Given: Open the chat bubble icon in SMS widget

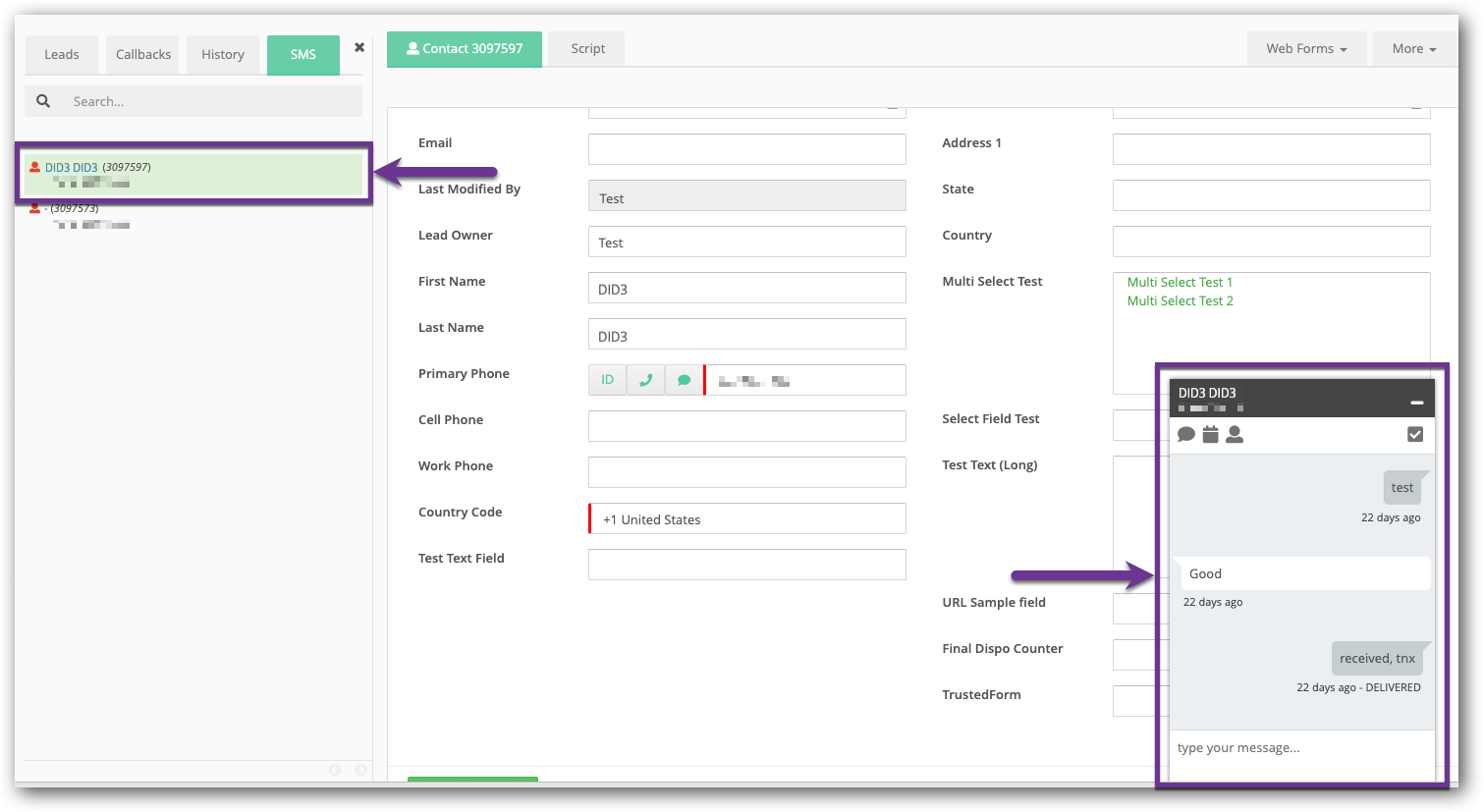Looking at the screenshot, I should click(x=1185, y=435).
